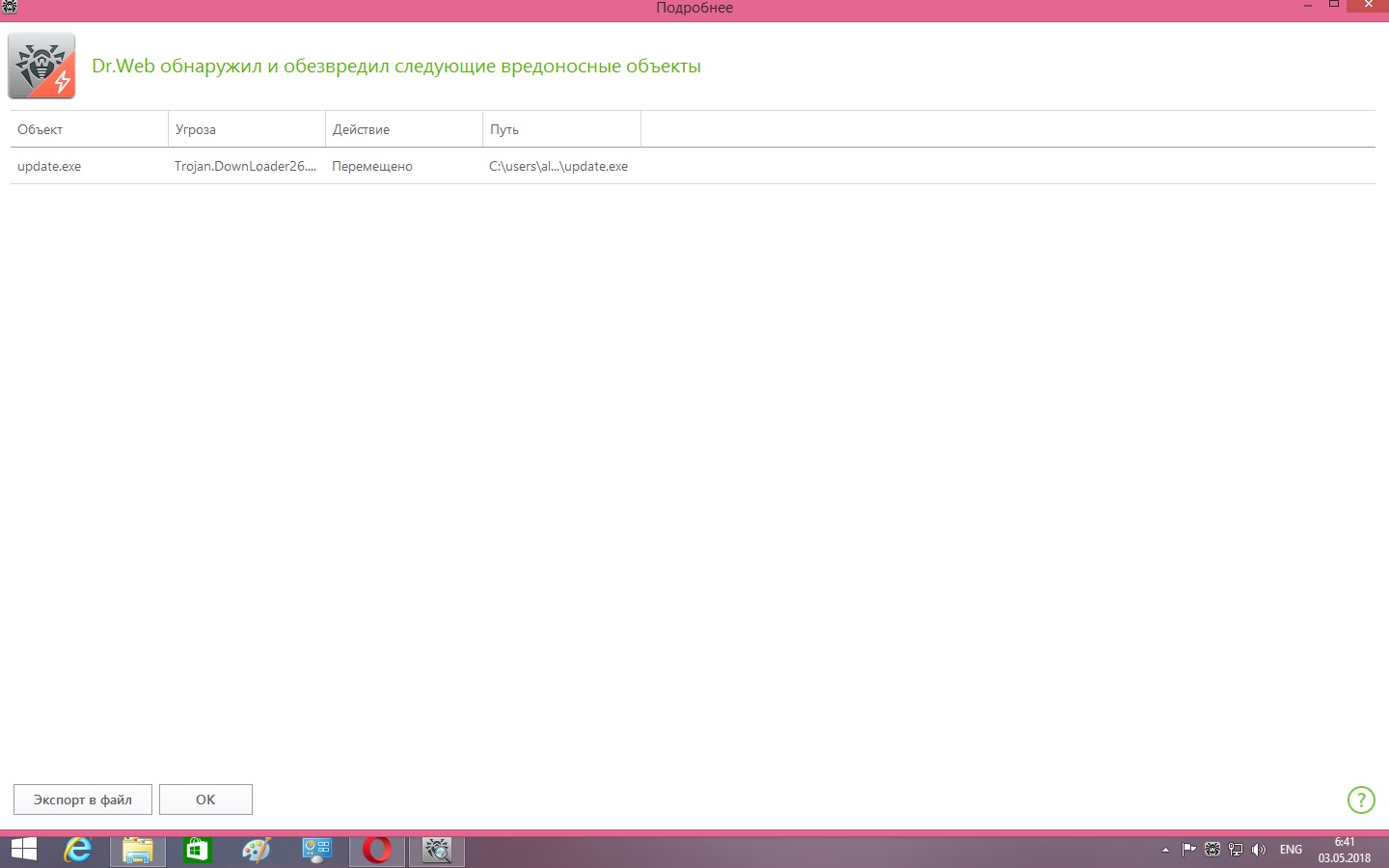Click the Trojan.DownLoader26 threat cell

[x=245, y=166]
